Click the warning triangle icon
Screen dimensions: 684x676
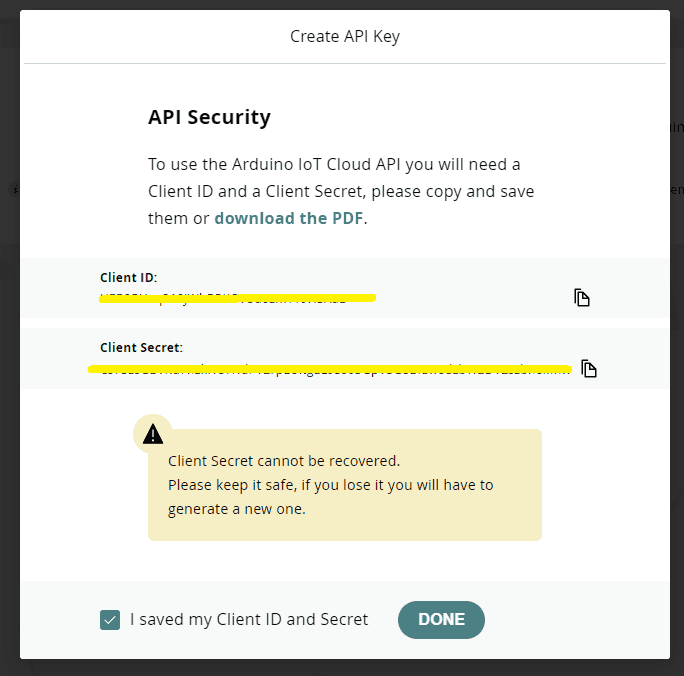[152, 433]
